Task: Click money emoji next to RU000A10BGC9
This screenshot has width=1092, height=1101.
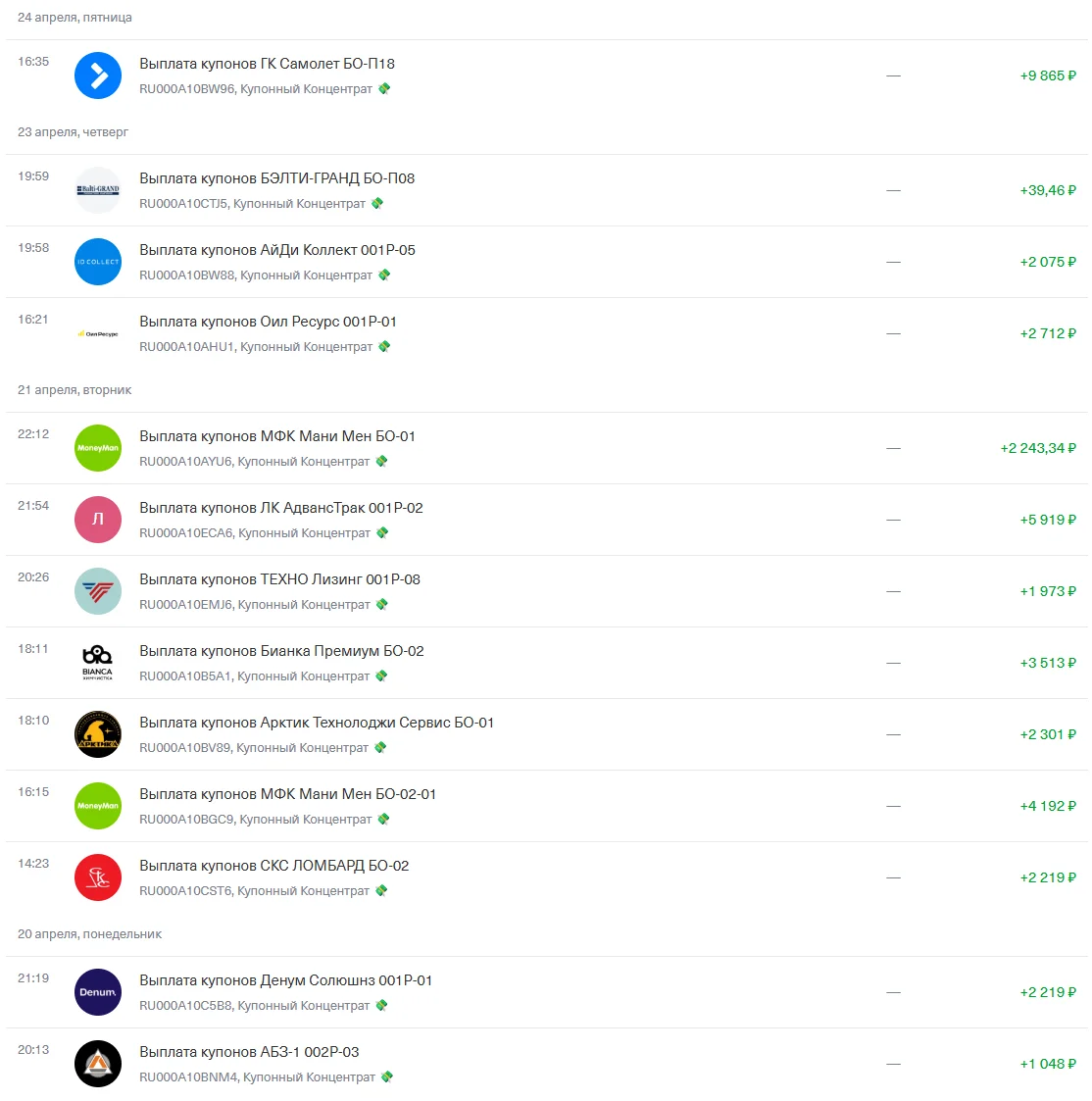Action: 383,819
